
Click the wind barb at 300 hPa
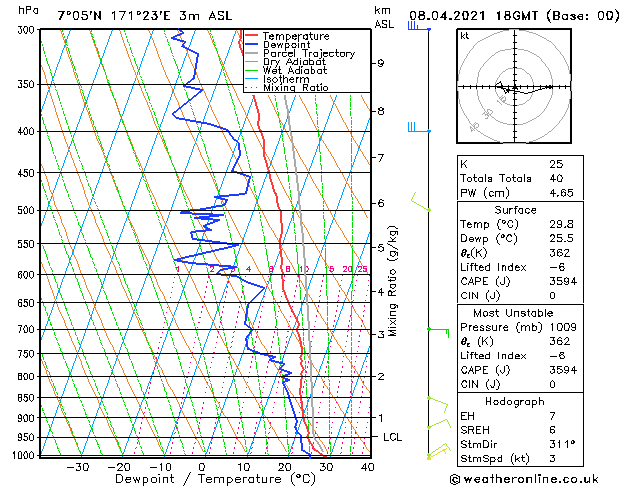(x=419, y=26)
